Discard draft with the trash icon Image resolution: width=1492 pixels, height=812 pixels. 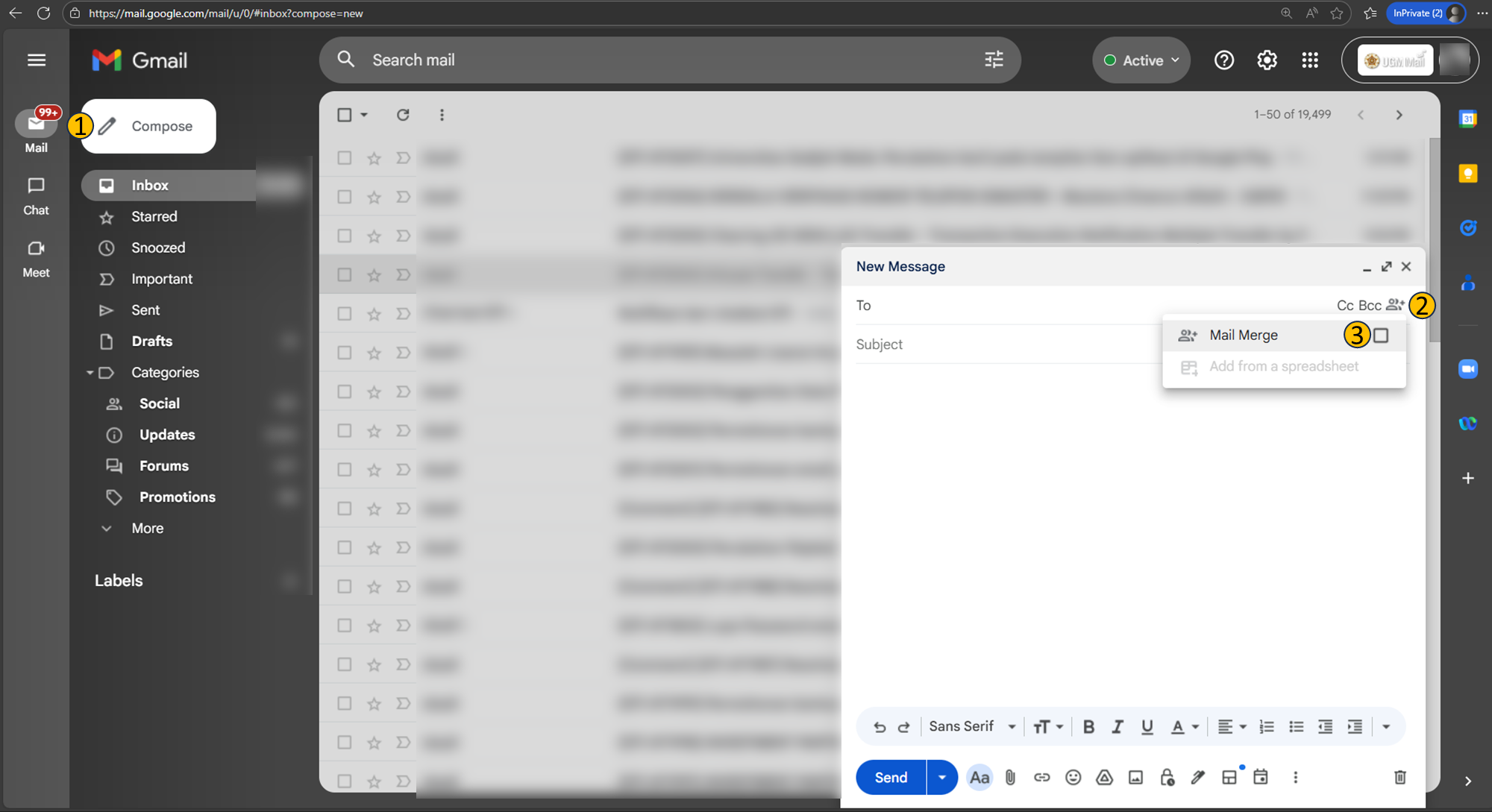[x=1400, y=778]
